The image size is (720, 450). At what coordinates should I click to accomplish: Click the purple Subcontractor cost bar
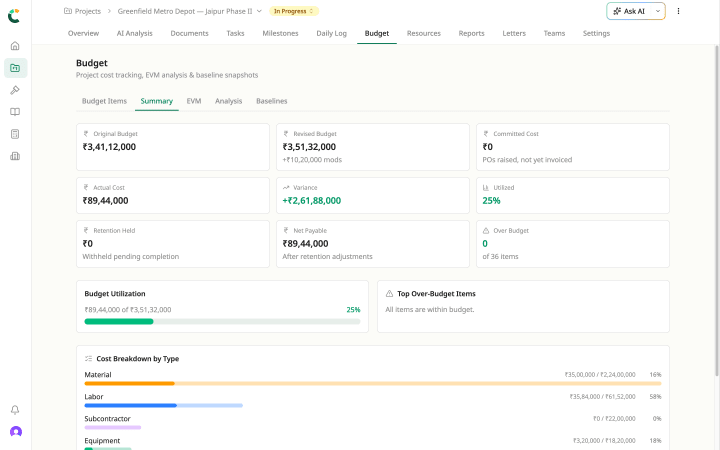[x=112, y=428]
